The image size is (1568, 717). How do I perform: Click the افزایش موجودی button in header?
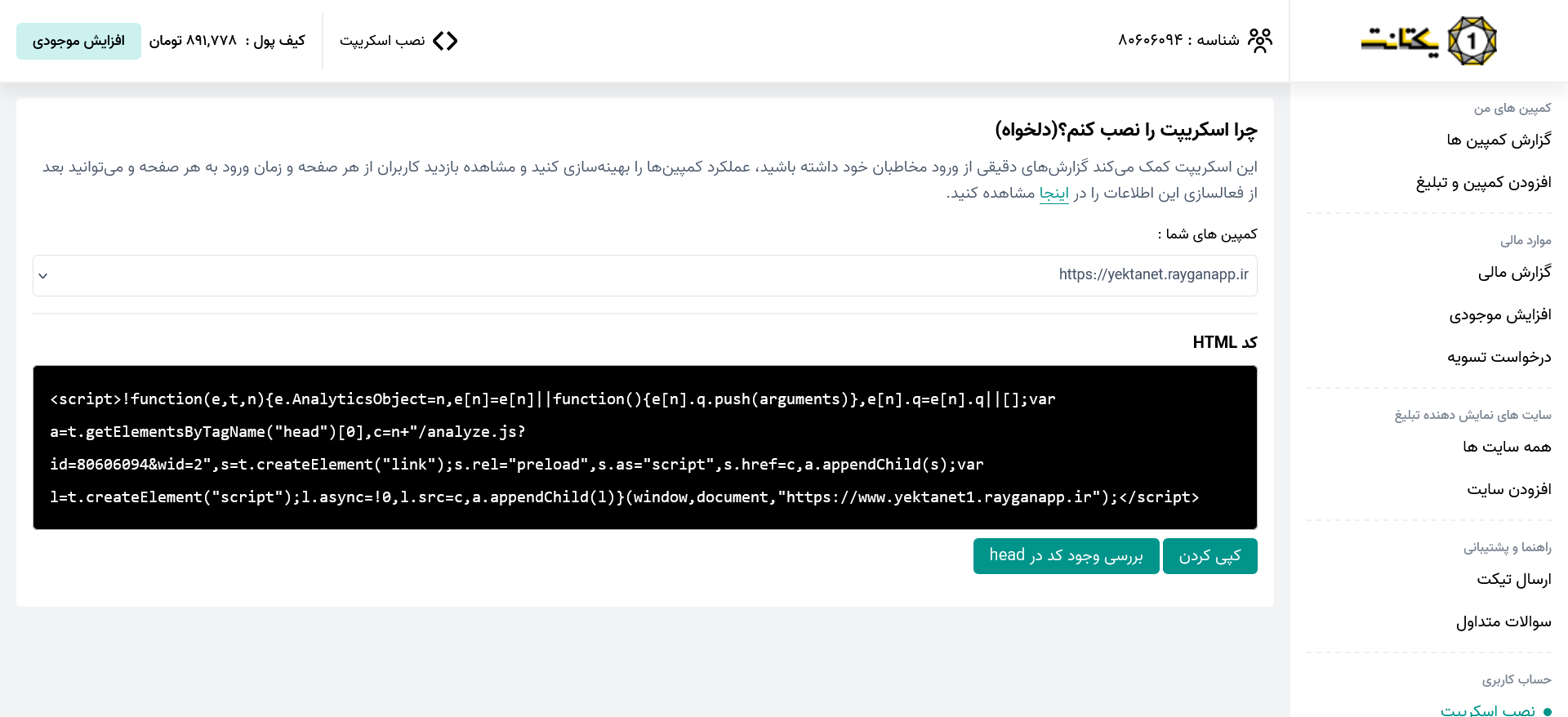click(78, 41)
